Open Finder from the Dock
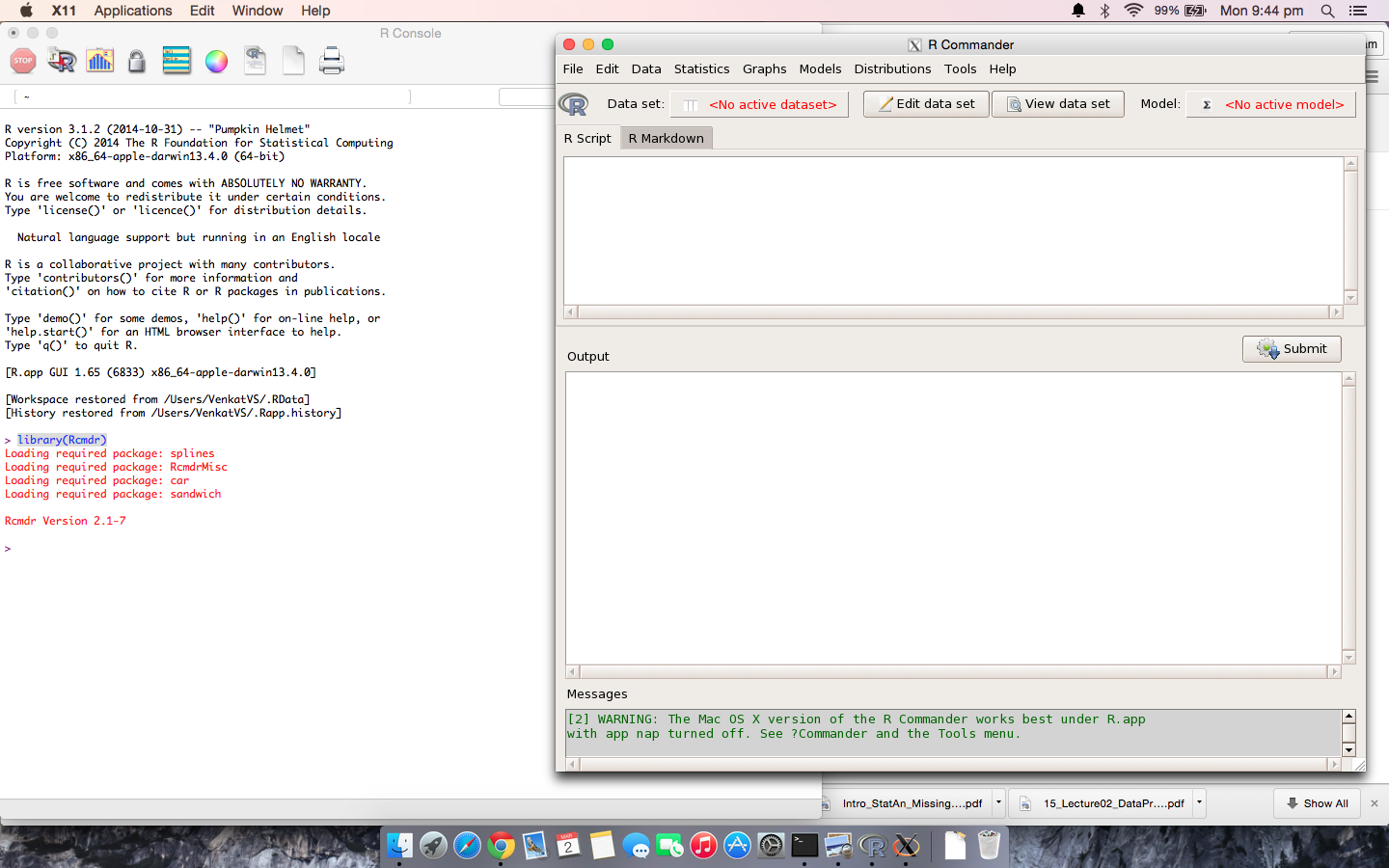 coord(399,846)
